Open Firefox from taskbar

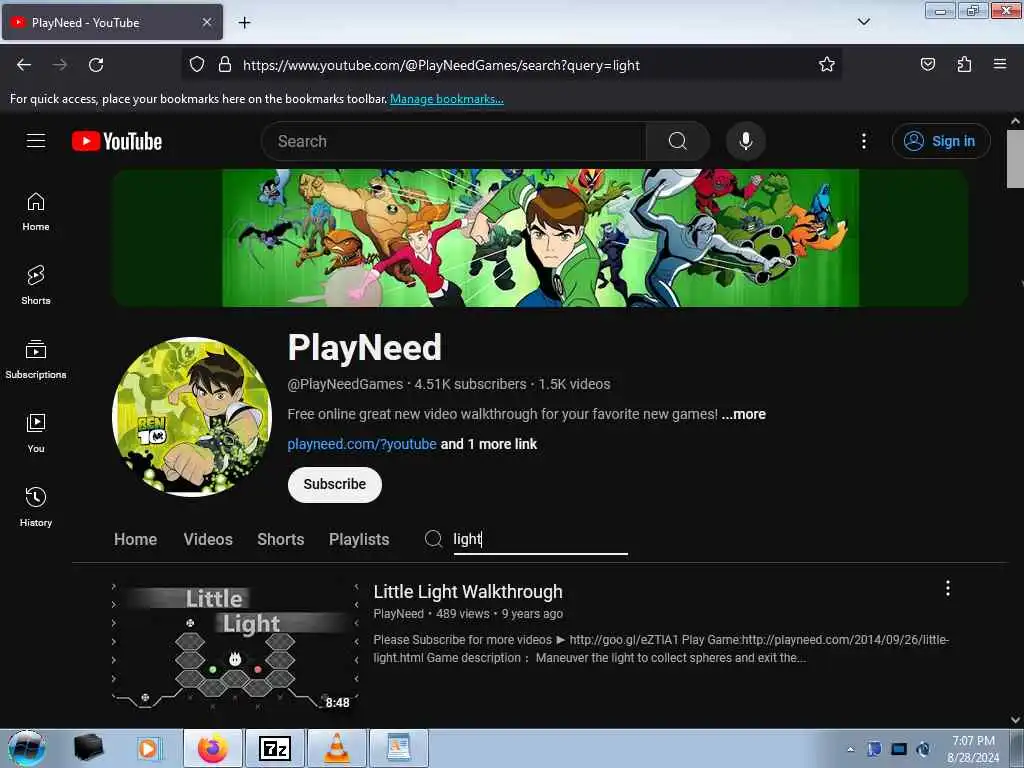(213, 748)
